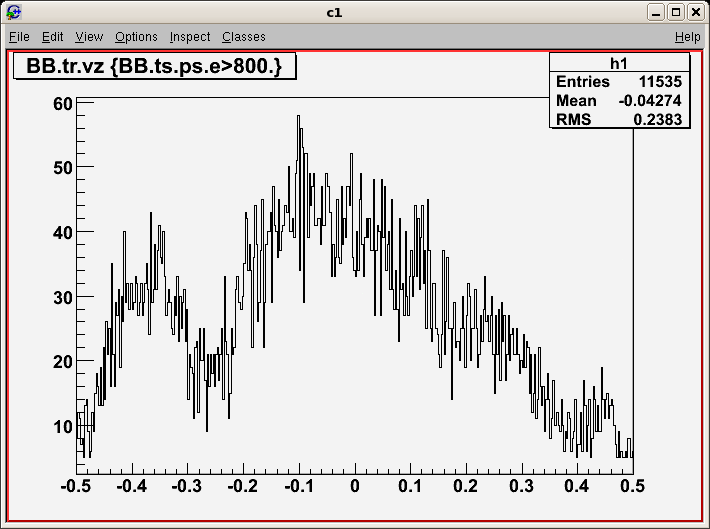Close the c1 canvas window

click(x=696, y=12)
